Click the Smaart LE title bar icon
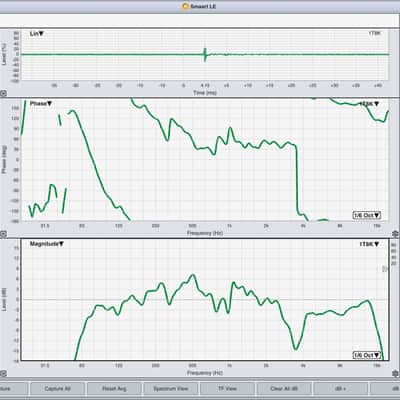 [x=186, y=6]
